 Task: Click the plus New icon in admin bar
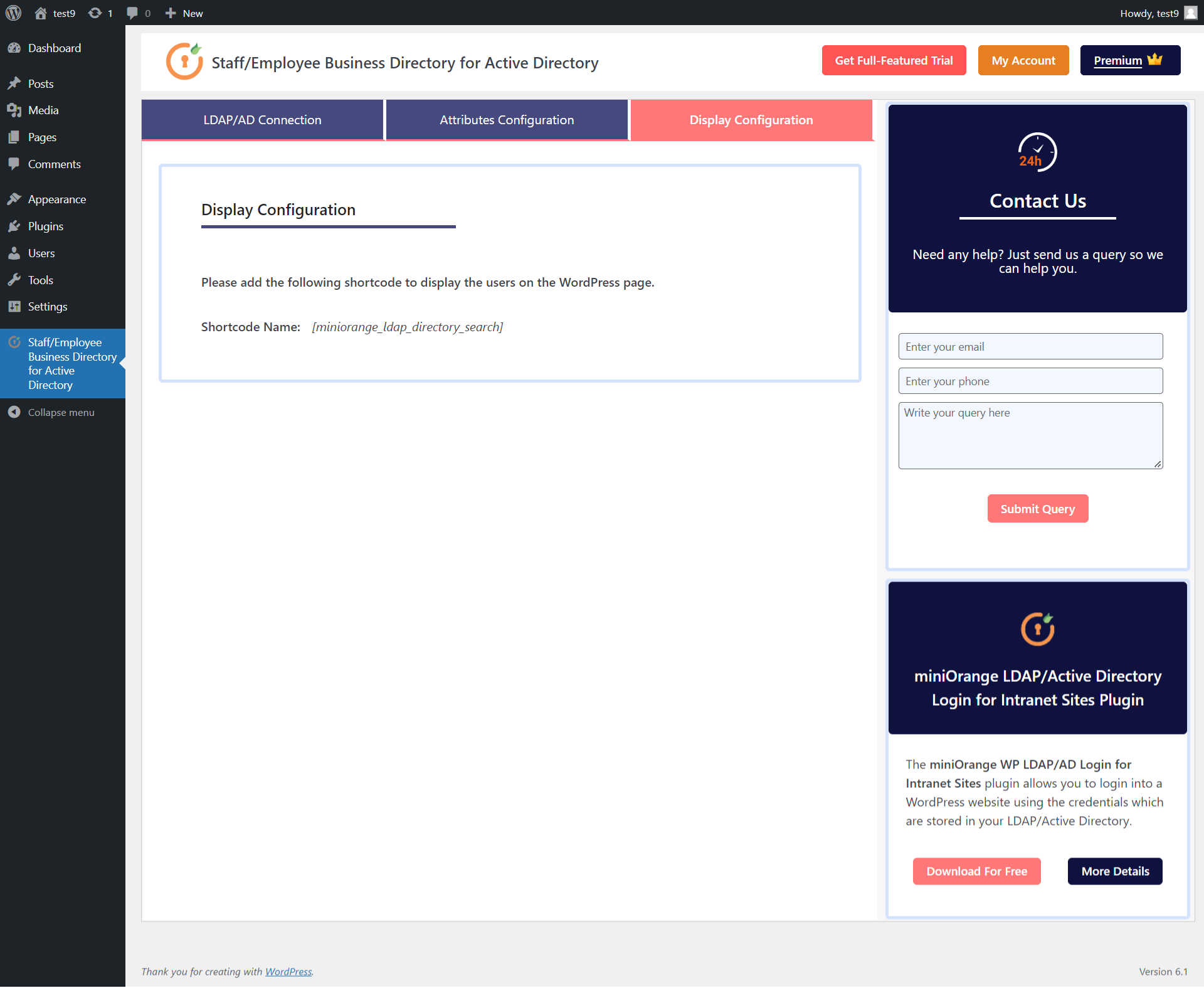pyautogui.click(x=171, y=13)
